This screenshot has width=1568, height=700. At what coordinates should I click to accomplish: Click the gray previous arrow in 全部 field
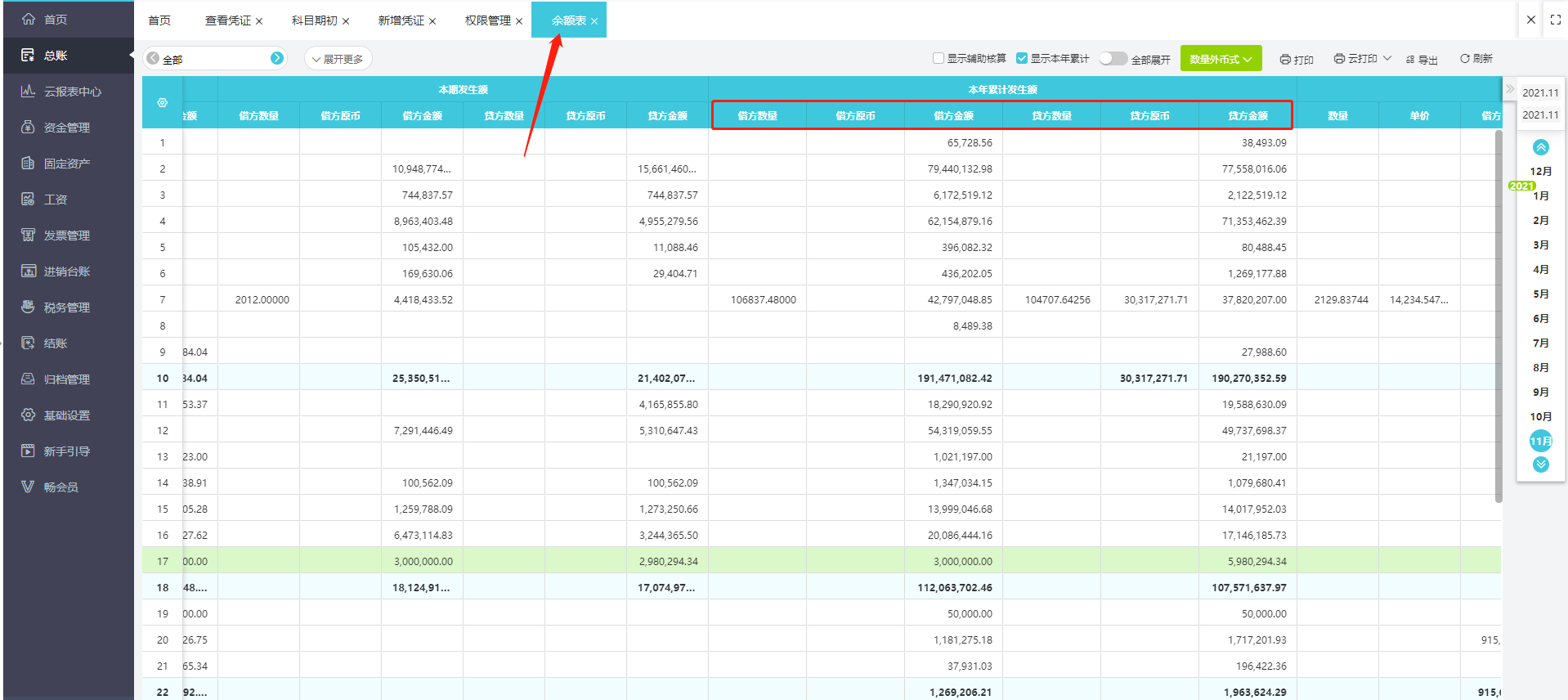tap(153, 58)
